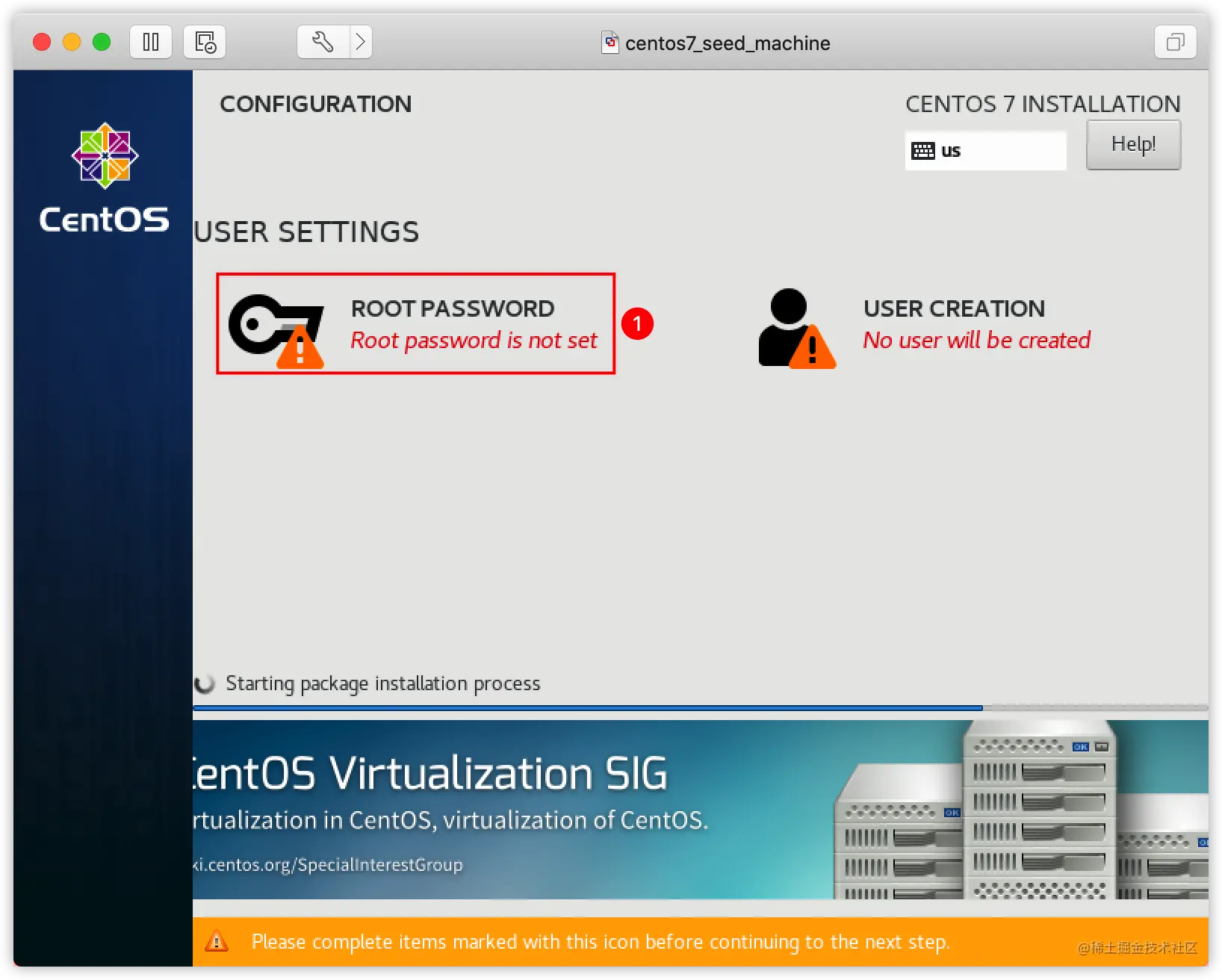Screen dimensions: 1222x980
Task: Click the USER CREATION label
Action: pyautogui.click(x=954, y=308)
